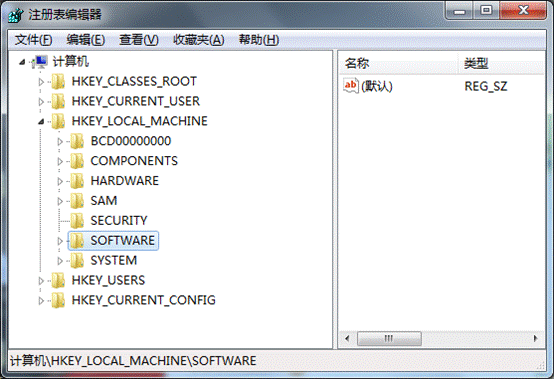Image resolution: width=554 pixels, height=379 pixels.
Task: Expand the SOFTWARE key arrow
Action: [x=60, y=241]
